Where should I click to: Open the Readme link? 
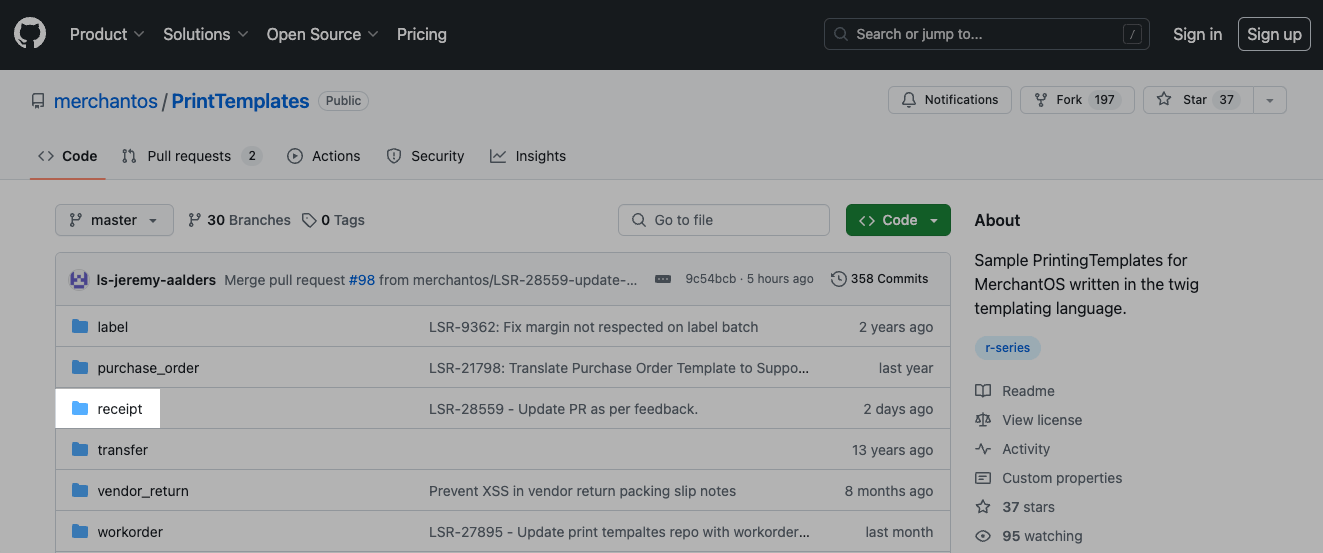point(1015,391)
